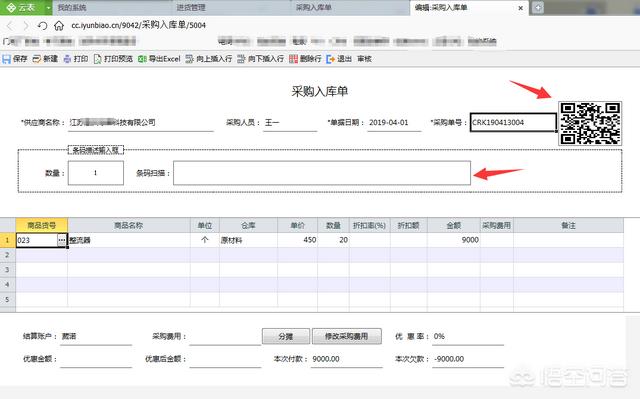
Task: Click 本次付款 field 9000.00
Action: 347,359
